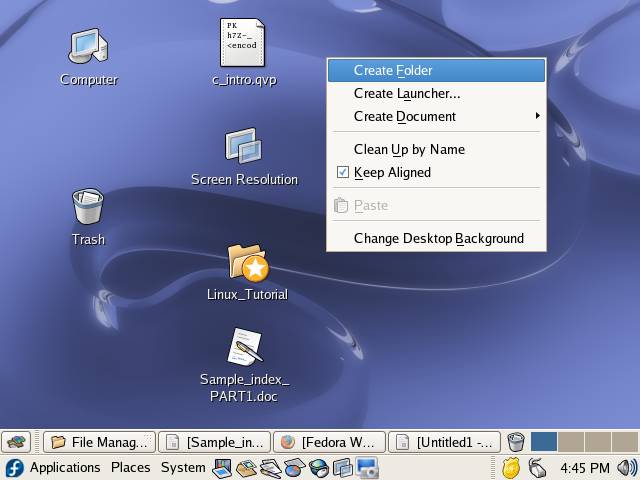Select Create Launcher... menu entry
640x480 pixels.
click(x=407, y=93)
